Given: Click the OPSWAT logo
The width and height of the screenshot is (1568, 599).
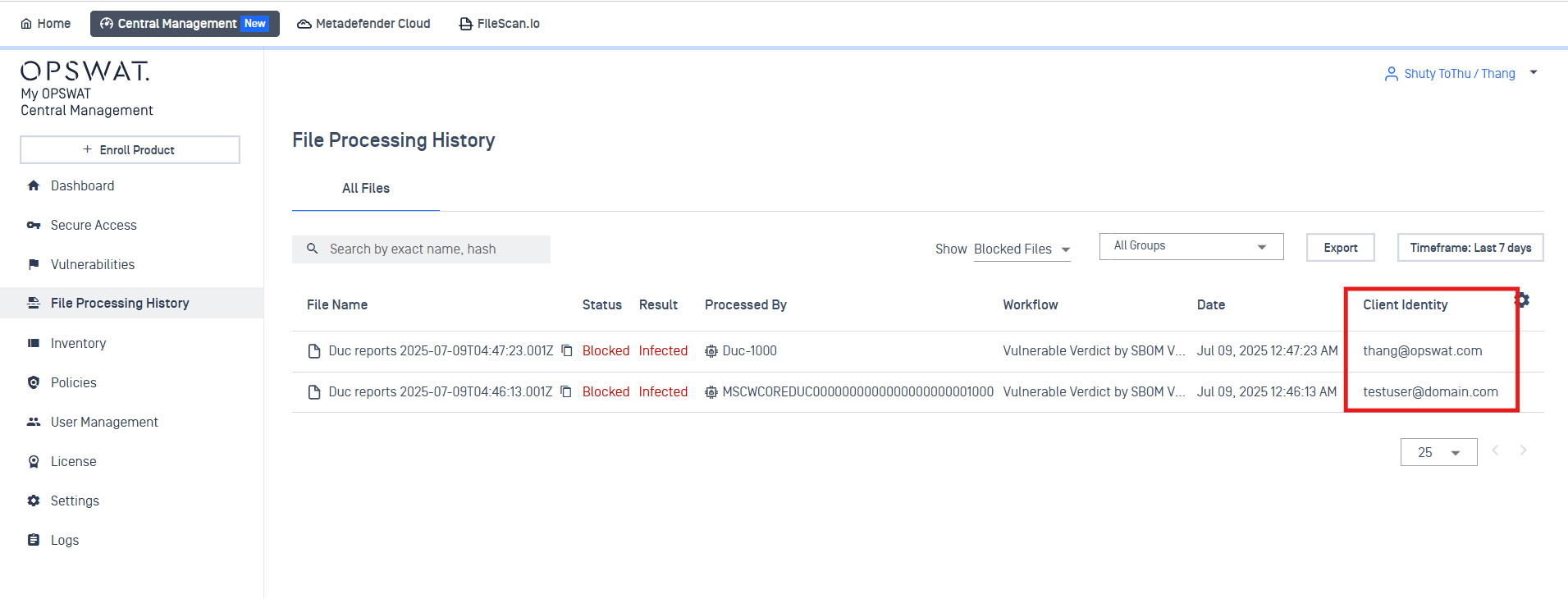Looking at the screenshot, I should (x=85, y=71).
